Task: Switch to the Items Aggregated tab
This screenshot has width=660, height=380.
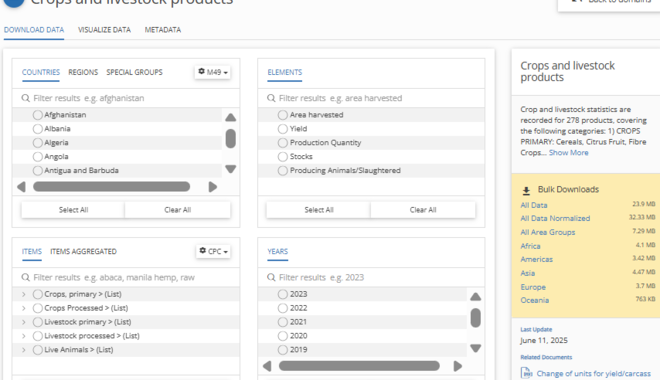Action: (83, 251)
